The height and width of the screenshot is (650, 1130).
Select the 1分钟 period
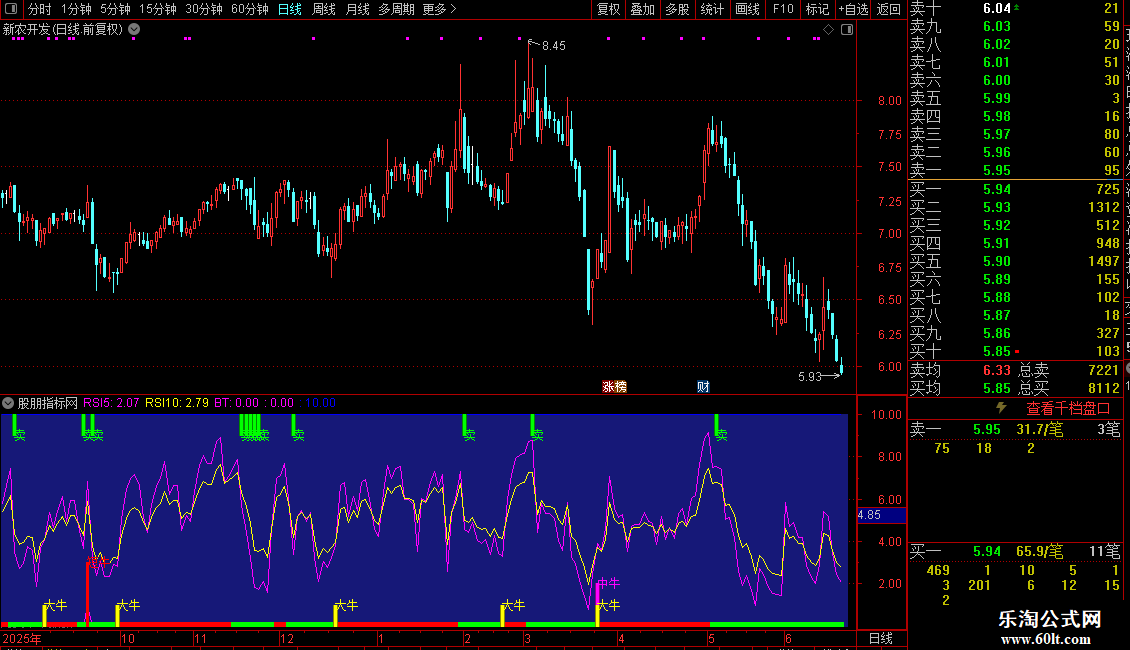[x=76, y=9]
